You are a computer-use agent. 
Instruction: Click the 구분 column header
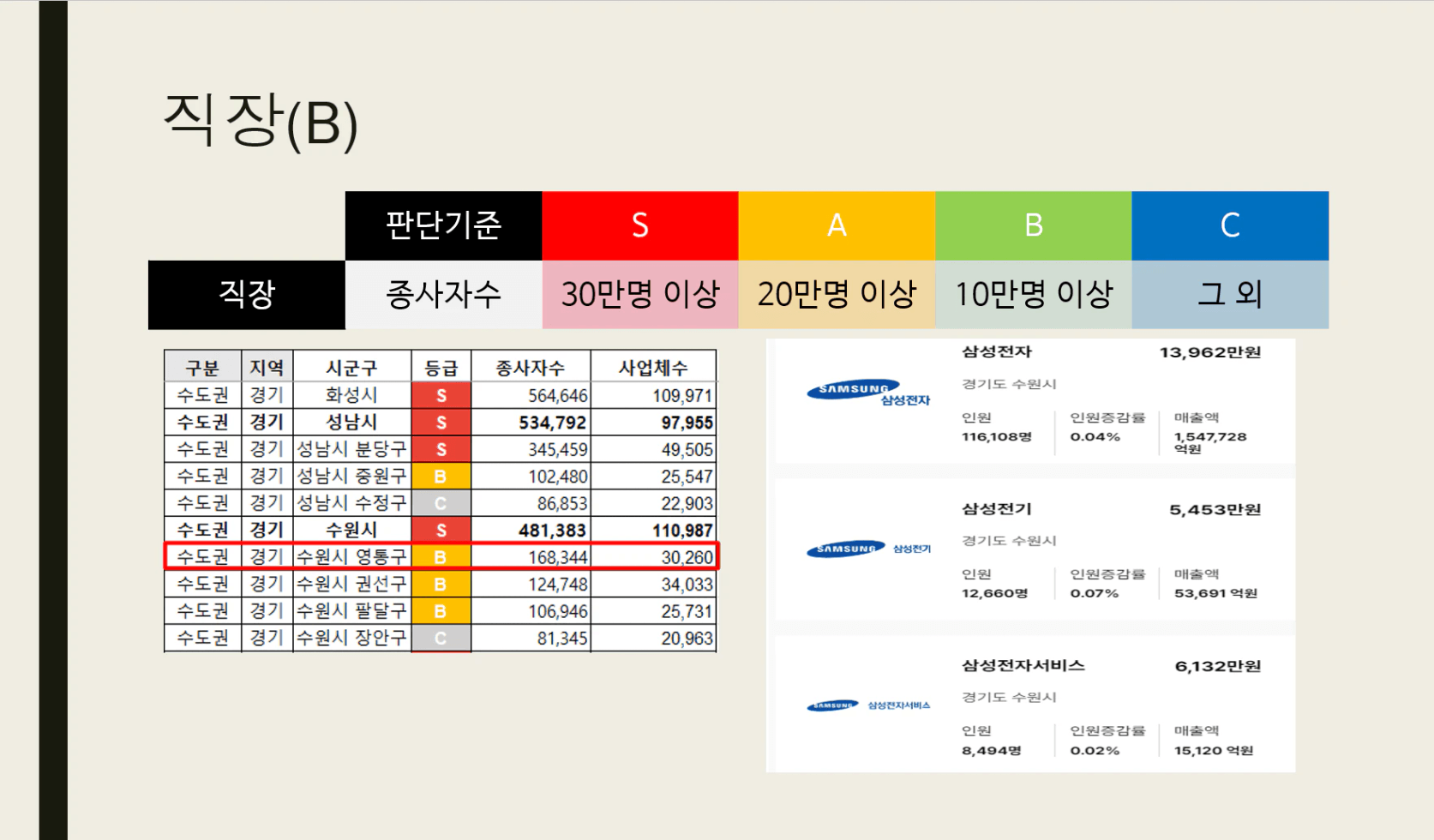tap(203, 368)
